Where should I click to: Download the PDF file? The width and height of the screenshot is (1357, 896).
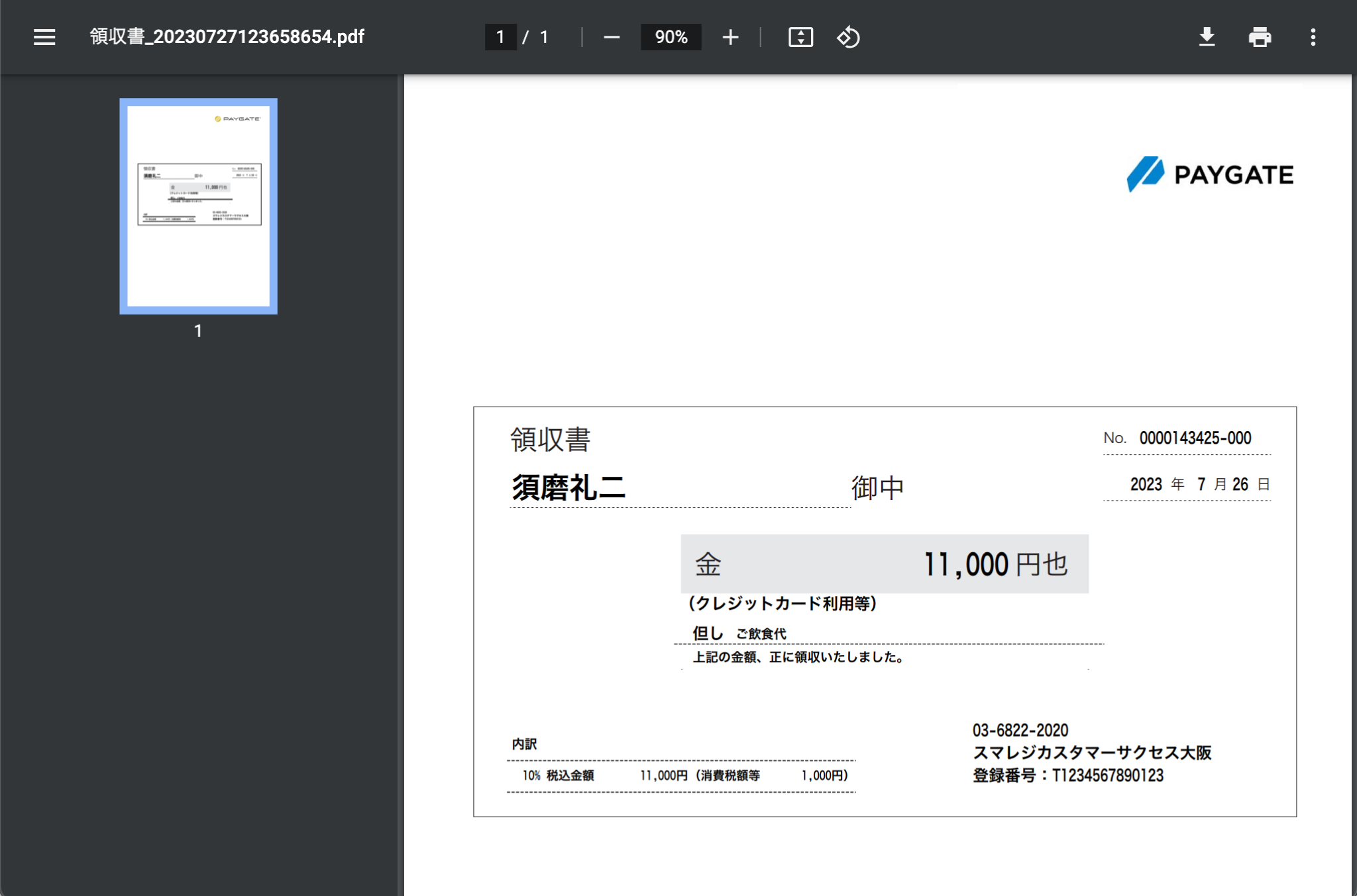1207,37
